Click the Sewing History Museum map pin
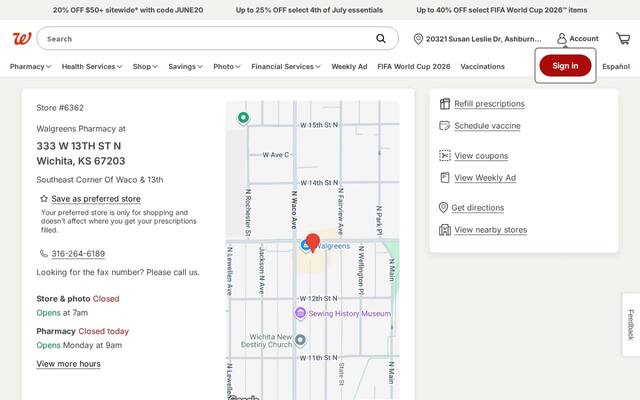The height and width of the screenshot is (400, 640). click(x=300, y=313)
